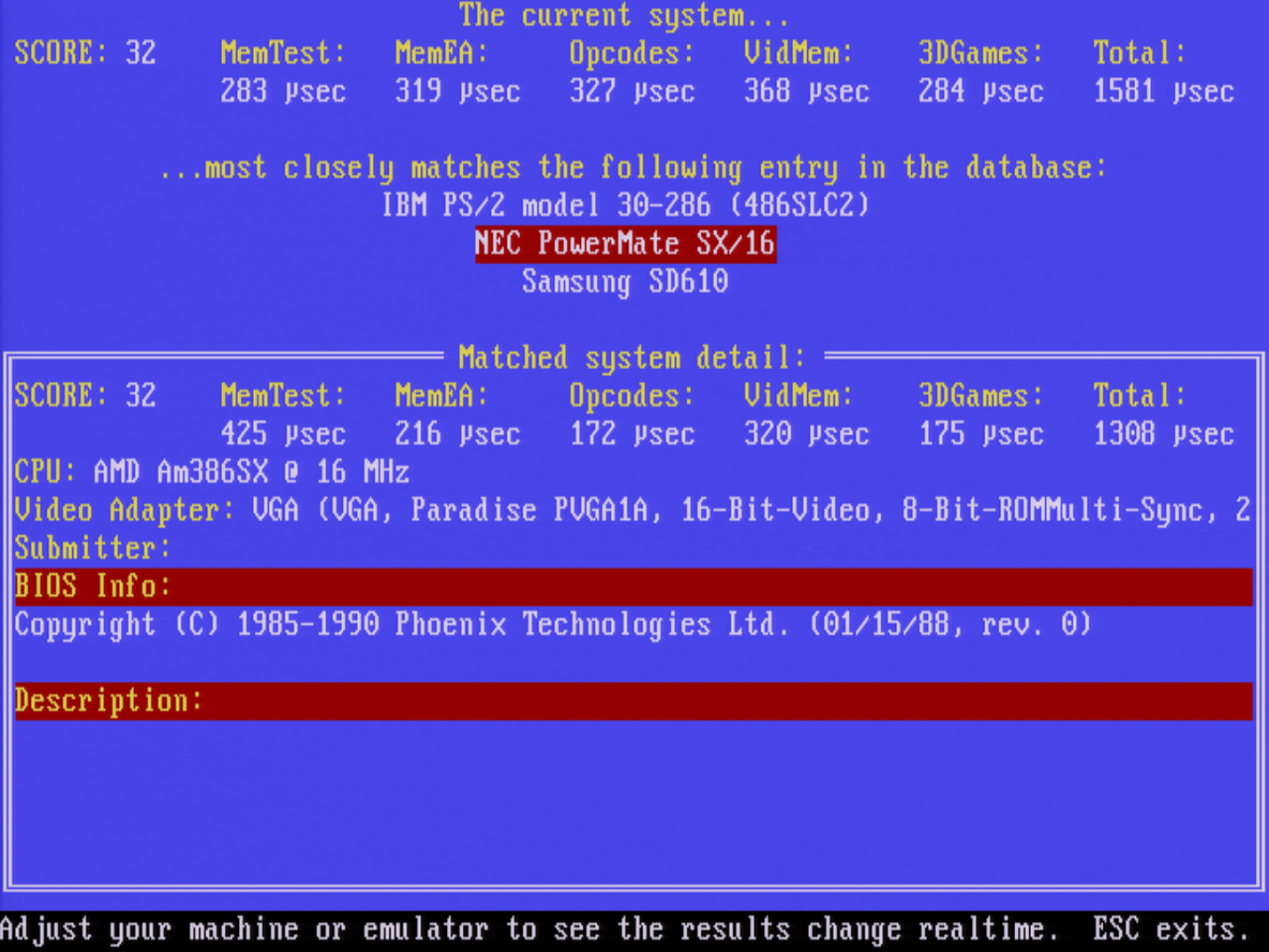
Task: Click the Video Adapter line
Action: tap(633, 510)
